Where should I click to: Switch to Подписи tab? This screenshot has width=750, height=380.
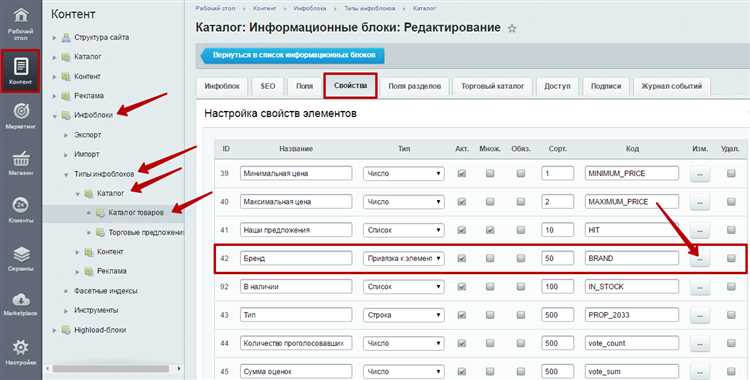(606, 87)
